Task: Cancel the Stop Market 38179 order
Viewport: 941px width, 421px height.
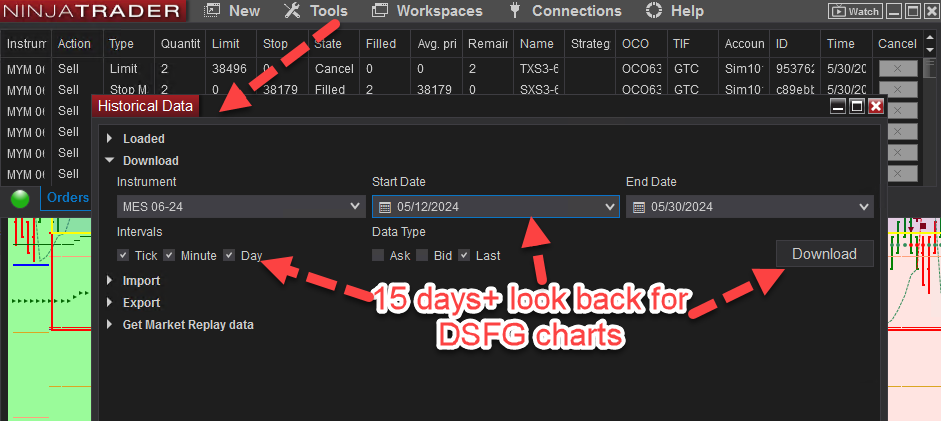Action: click(898, 90)
